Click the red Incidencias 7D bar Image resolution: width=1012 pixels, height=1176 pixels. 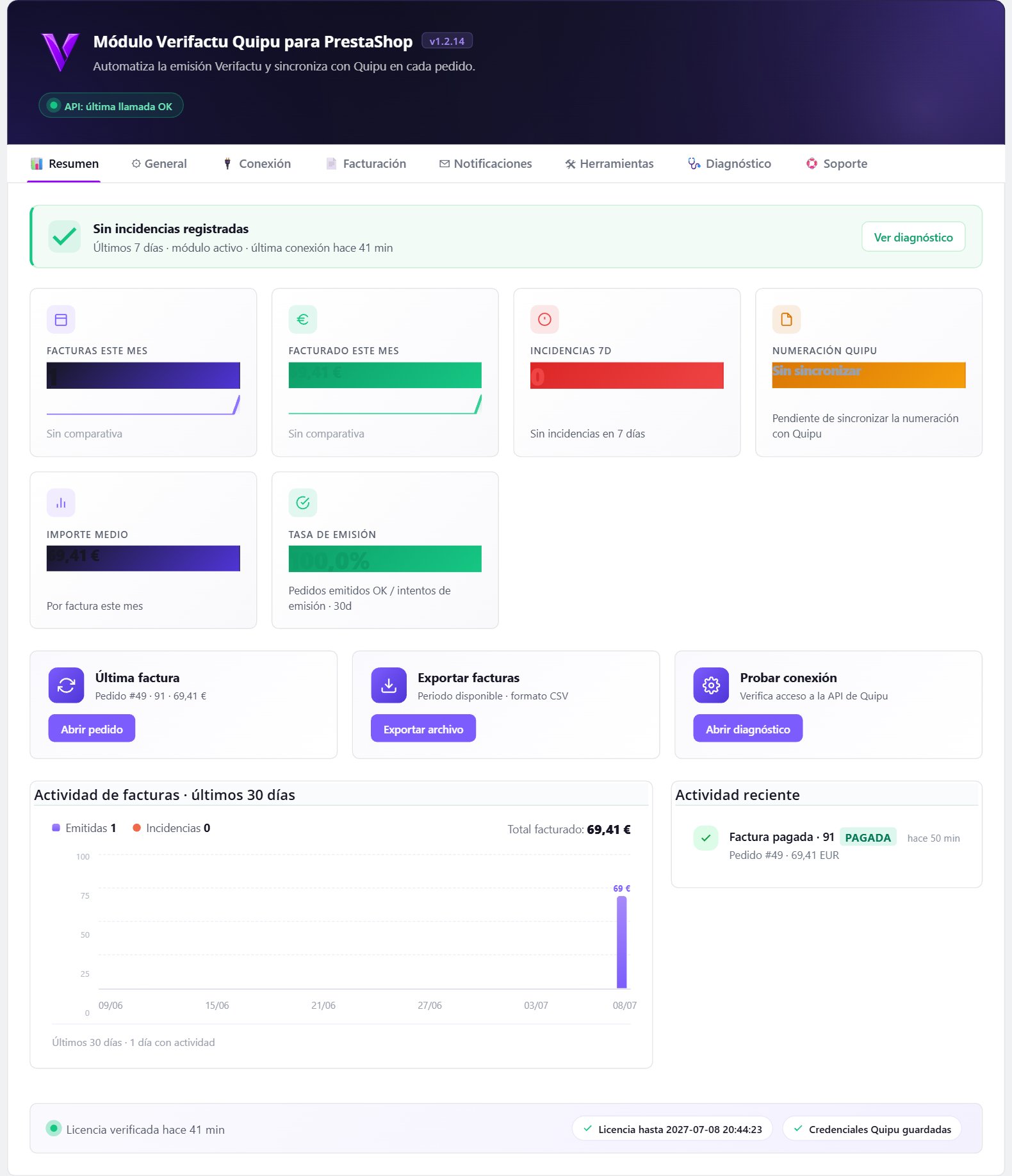click(627, 375)
